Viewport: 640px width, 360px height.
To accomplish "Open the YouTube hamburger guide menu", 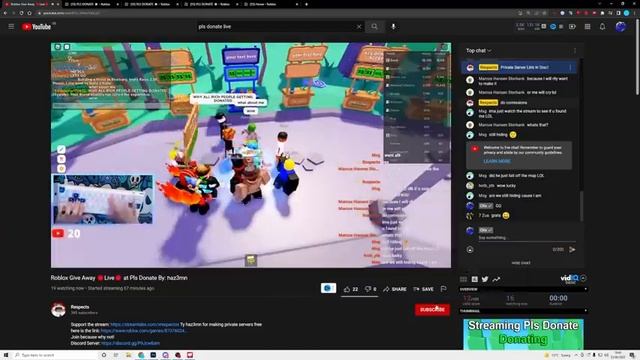I will (x=11, y=27).
